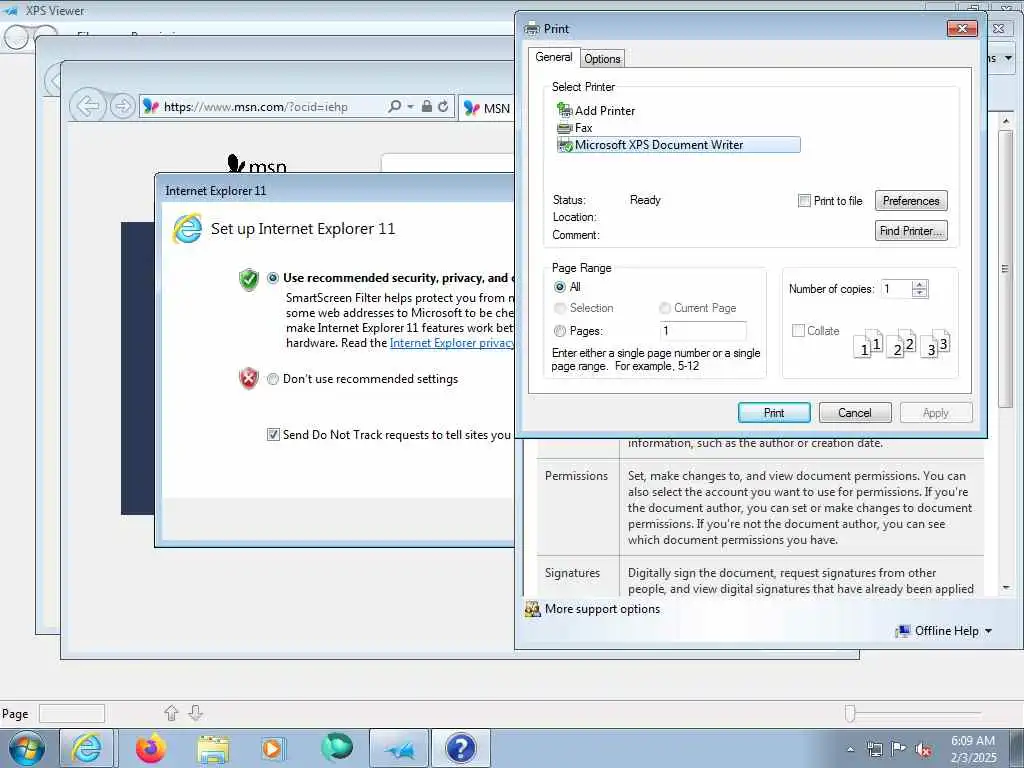
Task: Click the Signatures row in help table
Action: point(760,576)
